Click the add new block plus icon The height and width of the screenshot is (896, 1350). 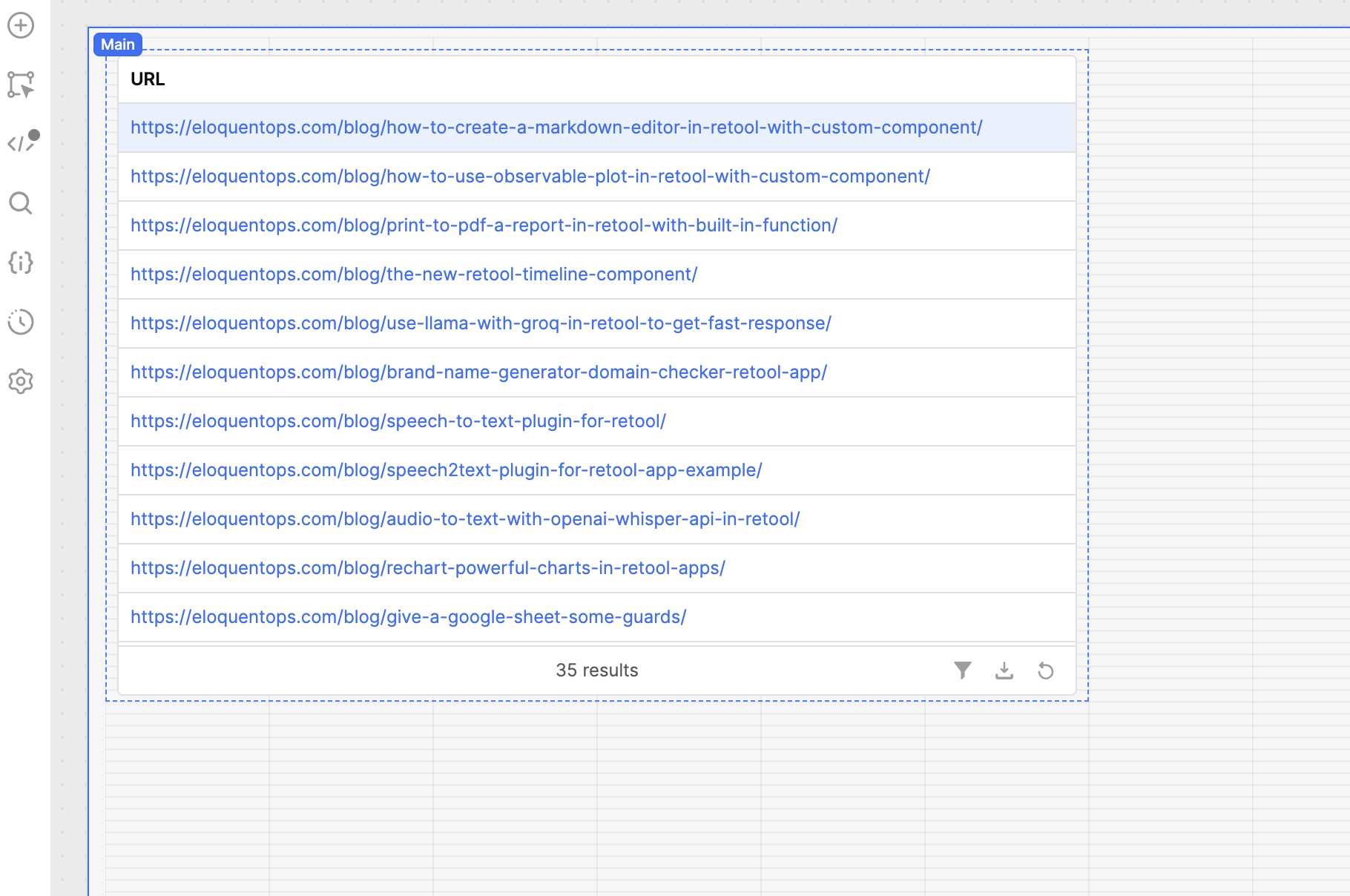click(x=21, y=24)
